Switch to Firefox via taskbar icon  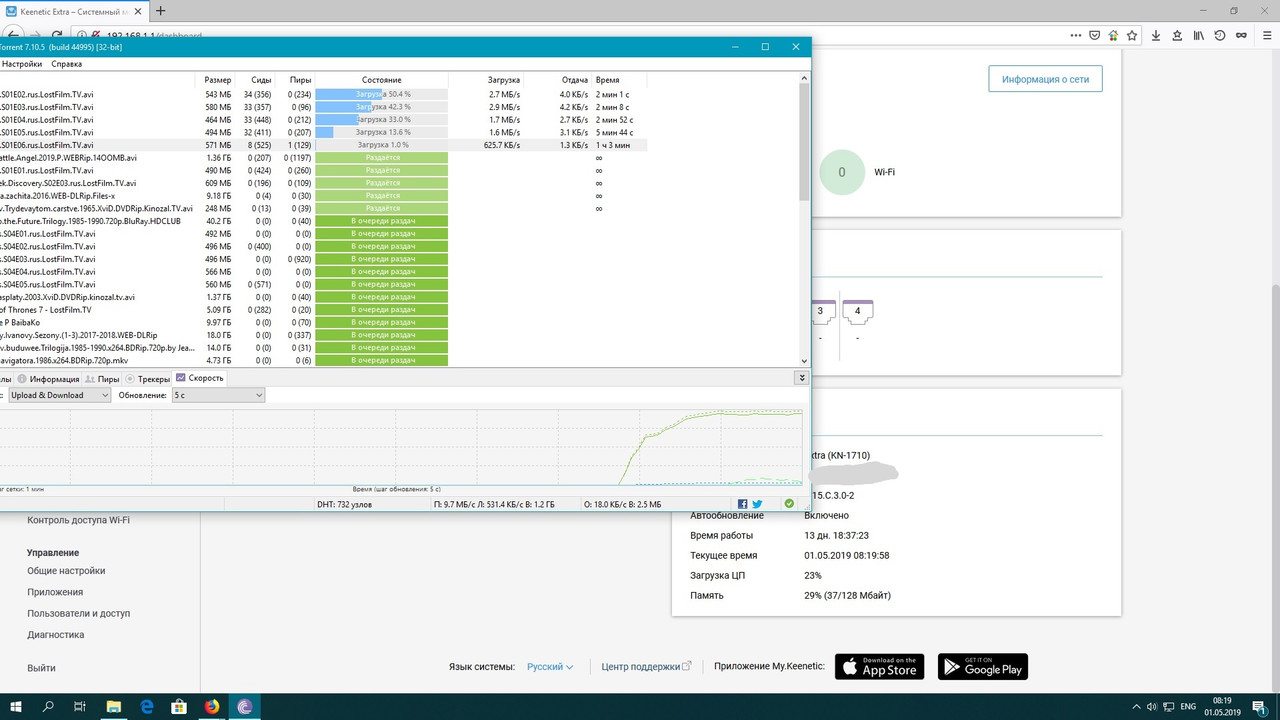pos(212,706)
